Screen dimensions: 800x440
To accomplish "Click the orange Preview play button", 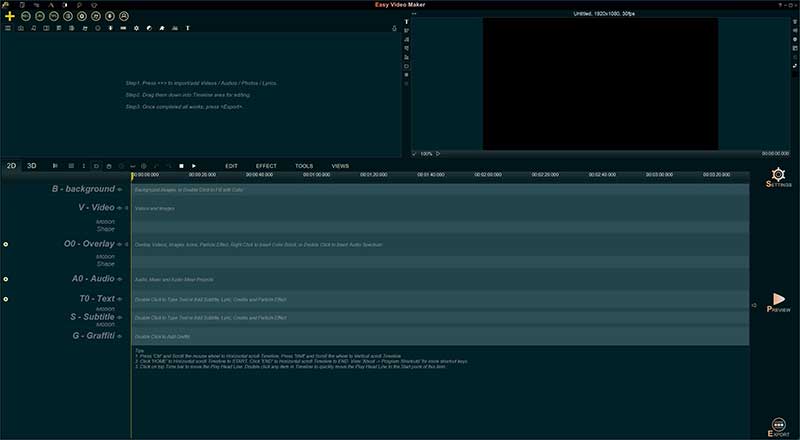I will pos(779,299).
